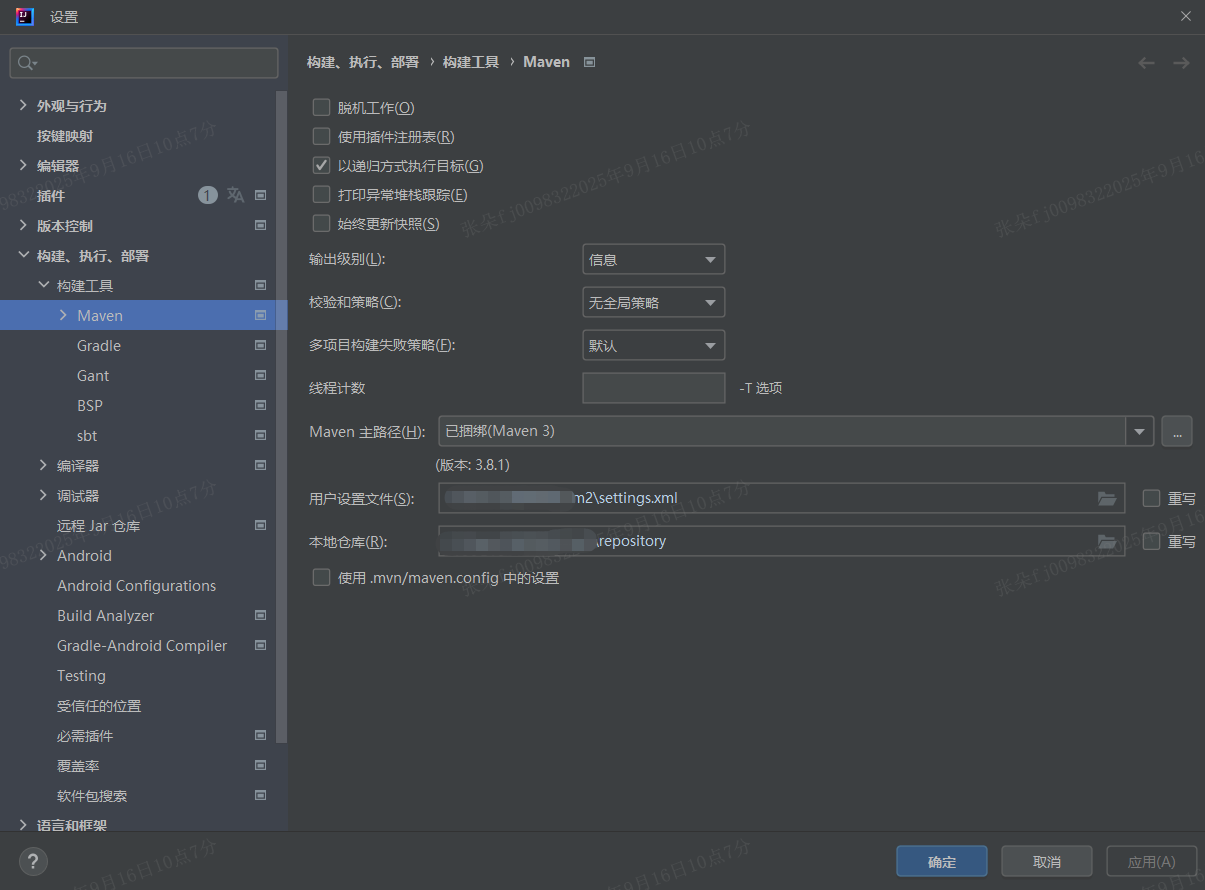
Task: Click project-level icon next to Gant
Action: click(x=260, y=375)
